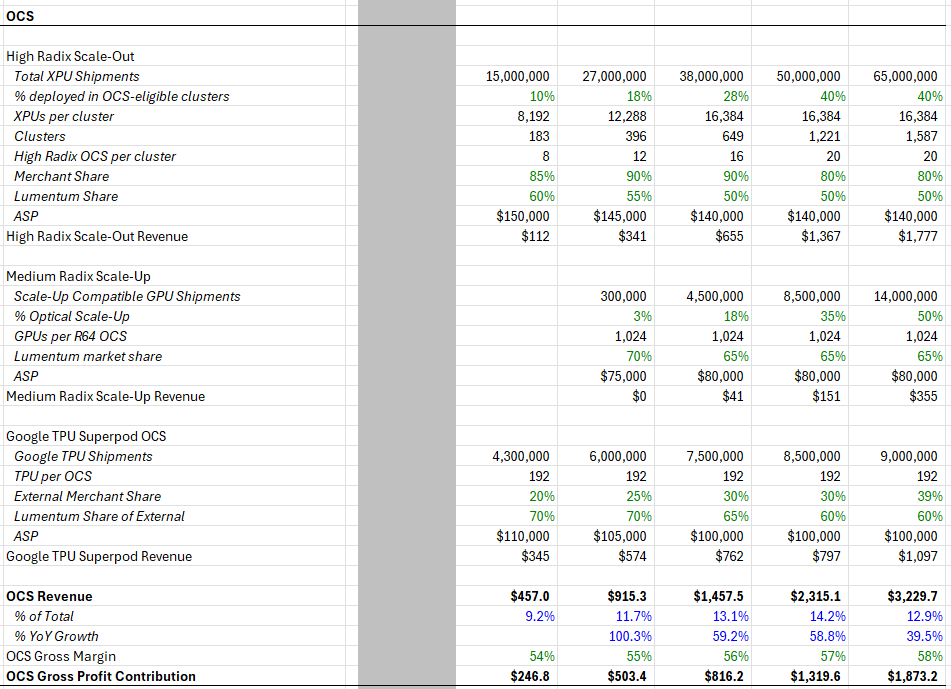Click Medium Radix Scale-Up Revenue $355
Viewport: 951px width, 689px height.
click(923, 397)
